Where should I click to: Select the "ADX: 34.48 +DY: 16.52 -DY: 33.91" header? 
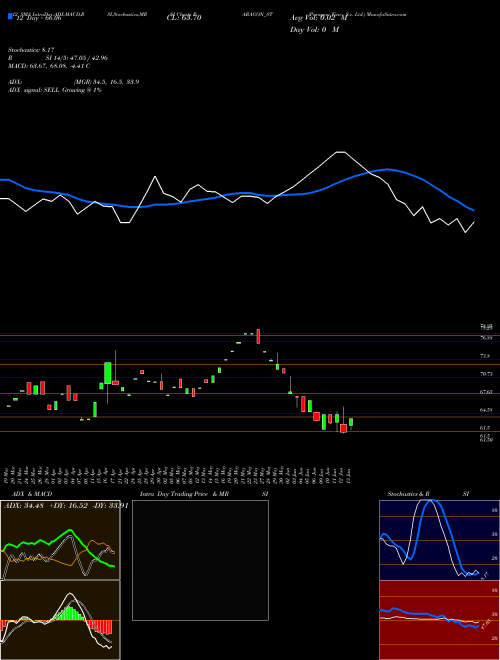click(x=66, y=506)
